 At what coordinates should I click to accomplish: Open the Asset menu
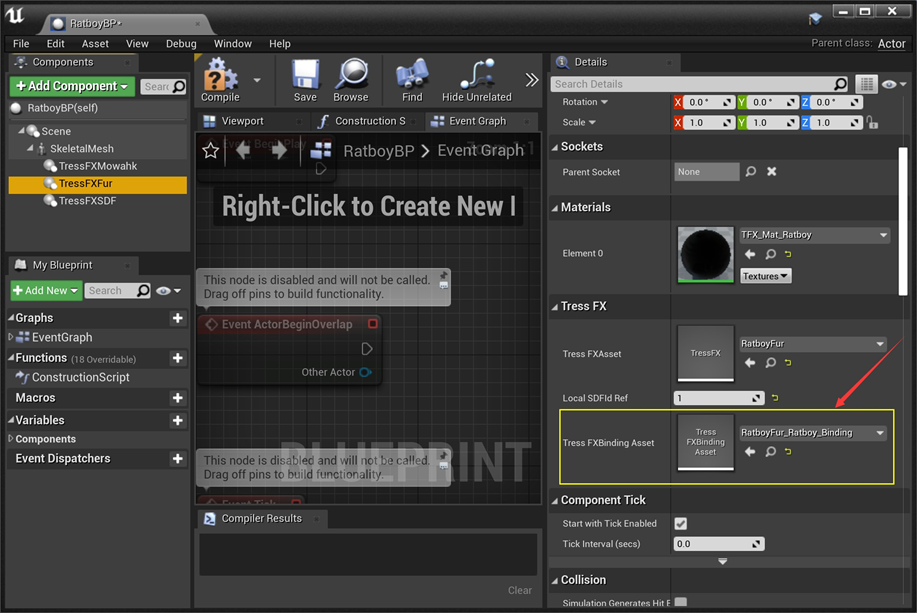tap(95, 44)
